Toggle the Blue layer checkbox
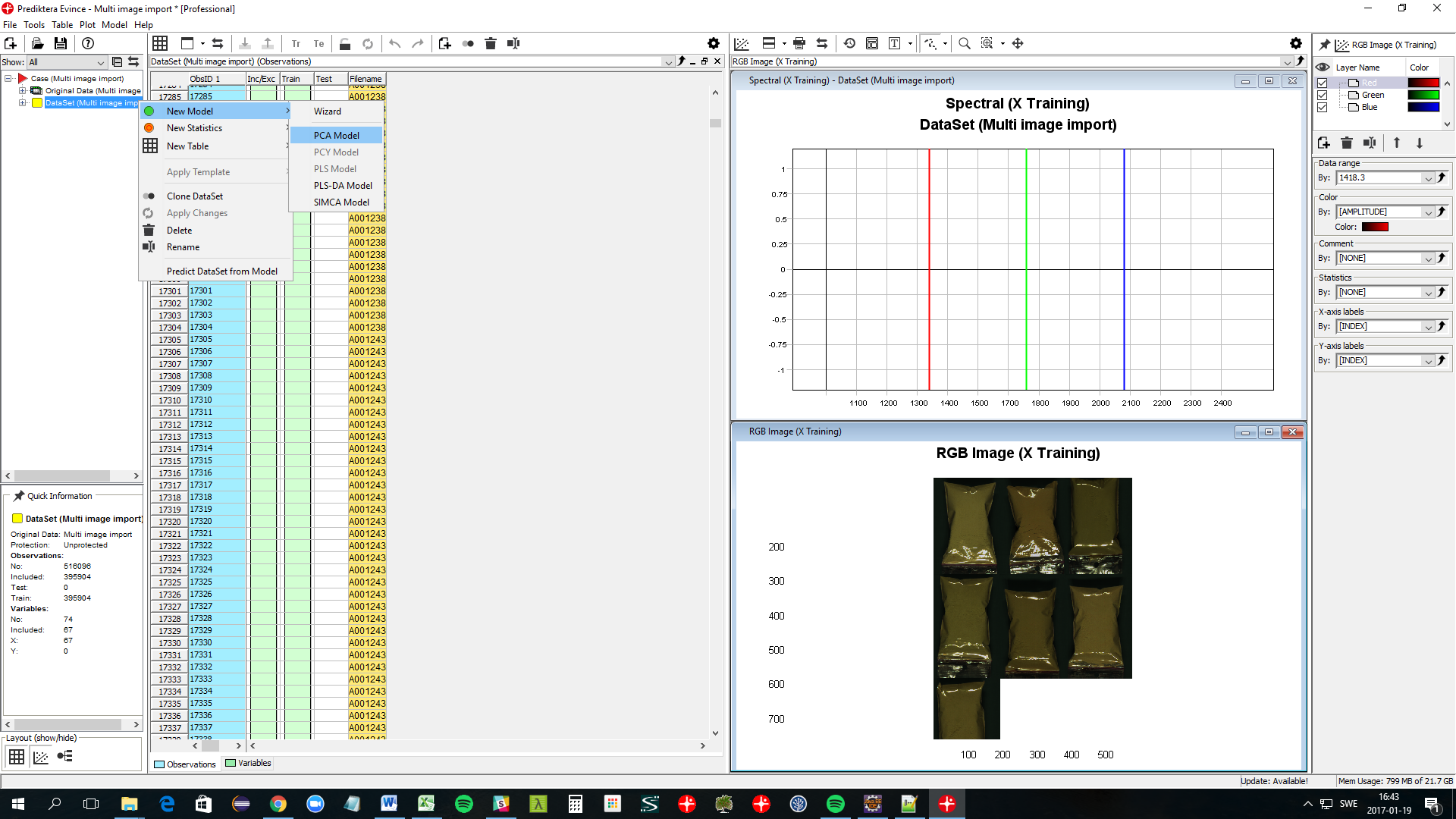Screen dimensions: 1456x819 click(1323, 107)
